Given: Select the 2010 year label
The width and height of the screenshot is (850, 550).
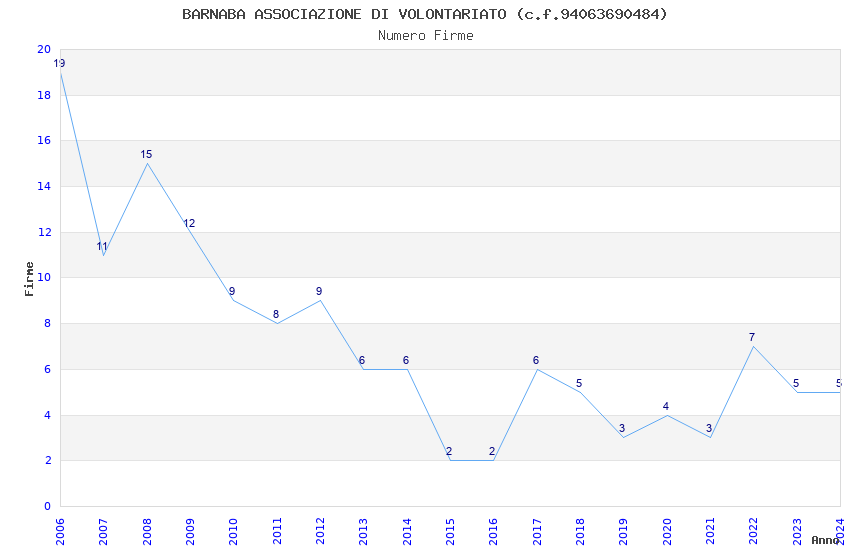Looking at the screenshot, I should point(233,531).
